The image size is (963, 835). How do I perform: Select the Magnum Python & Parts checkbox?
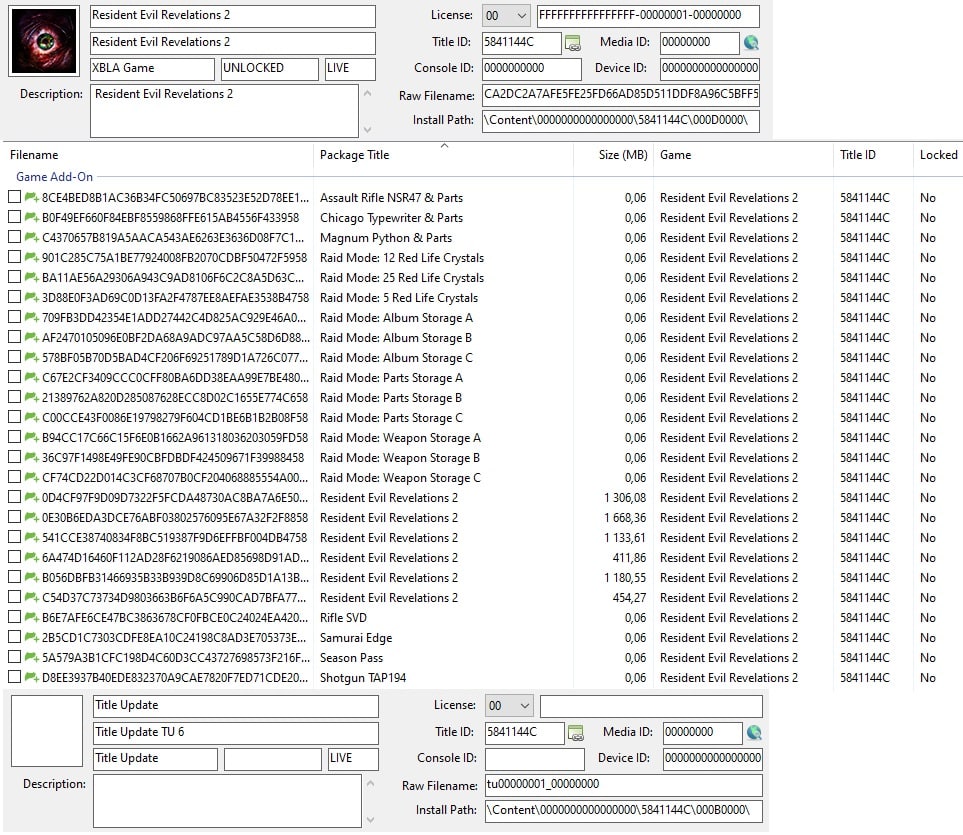point(14,236)
